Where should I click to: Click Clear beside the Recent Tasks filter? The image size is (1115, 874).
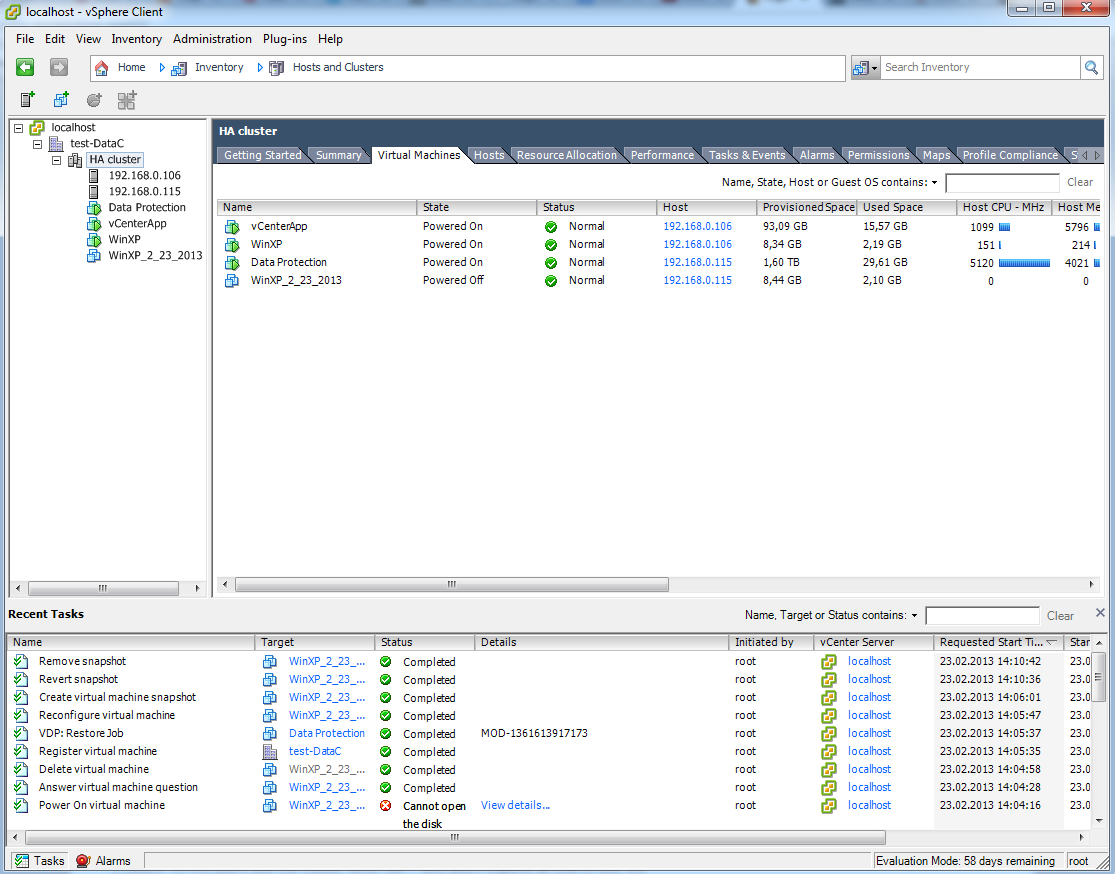coord(1060,616)
